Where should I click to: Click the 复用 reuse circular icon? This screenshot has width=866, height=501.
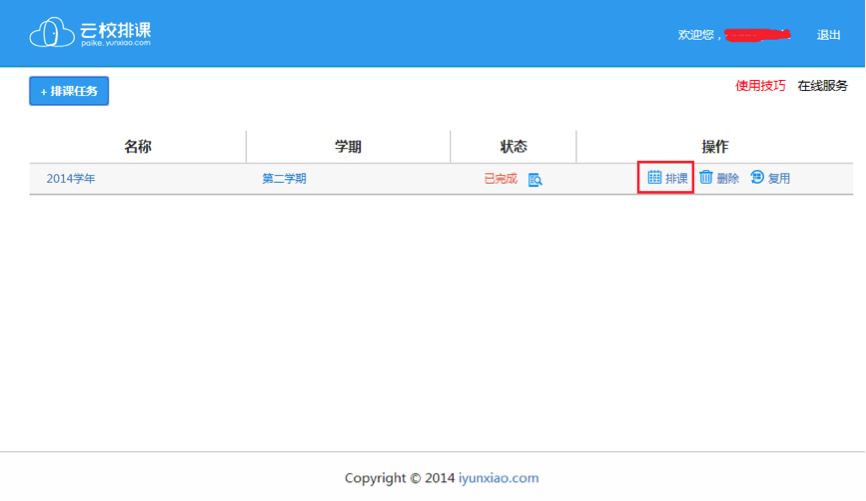tap(757, 177)
